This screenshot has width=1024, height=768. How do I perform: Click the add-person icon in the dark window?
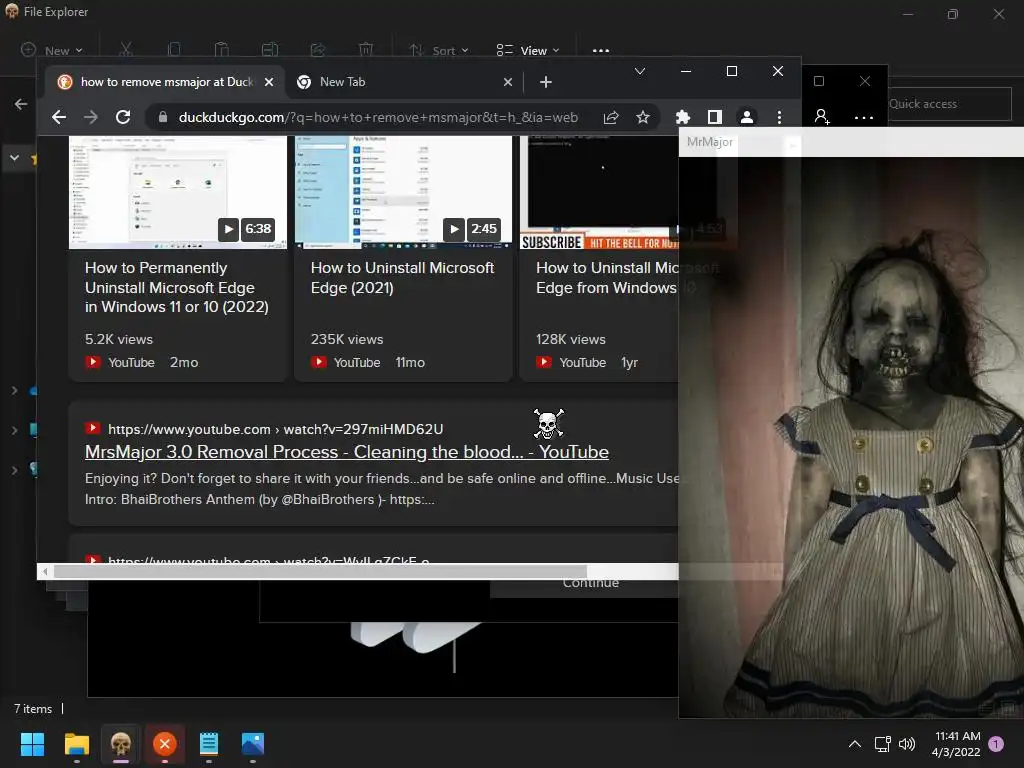pyautogui.click(x=822, y=117)
